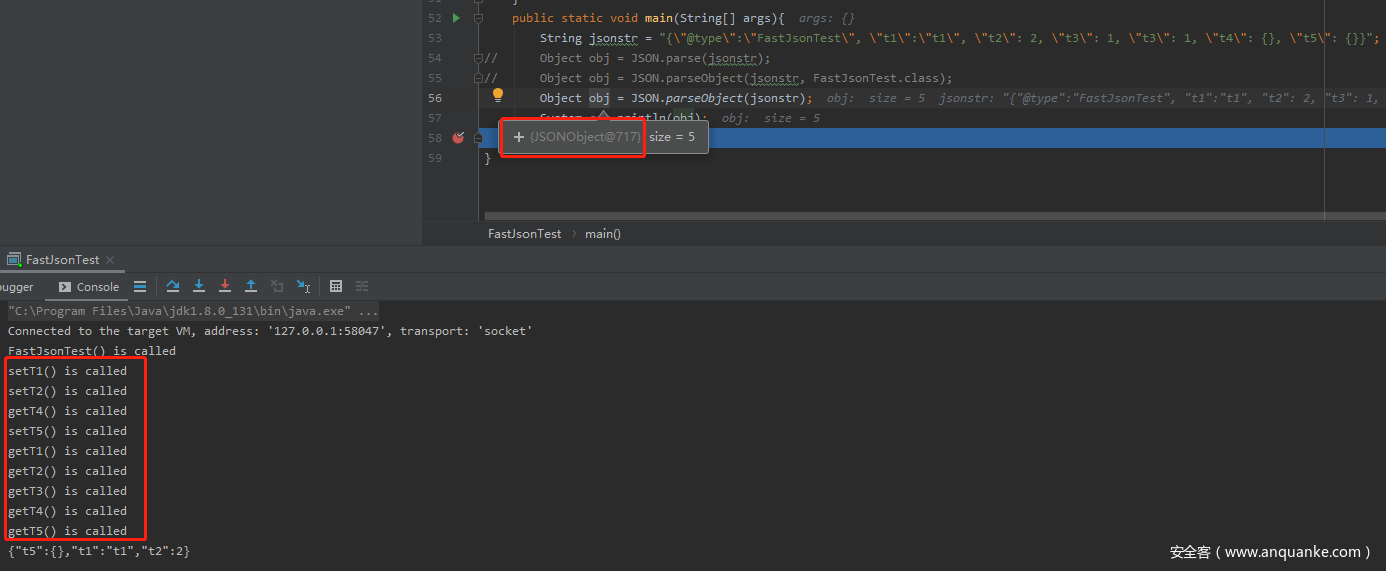The height and width of the screenshot is (571, 1386).
Task: Close the FastJsonTest debug session tab
Action: (x=109, y=260)
